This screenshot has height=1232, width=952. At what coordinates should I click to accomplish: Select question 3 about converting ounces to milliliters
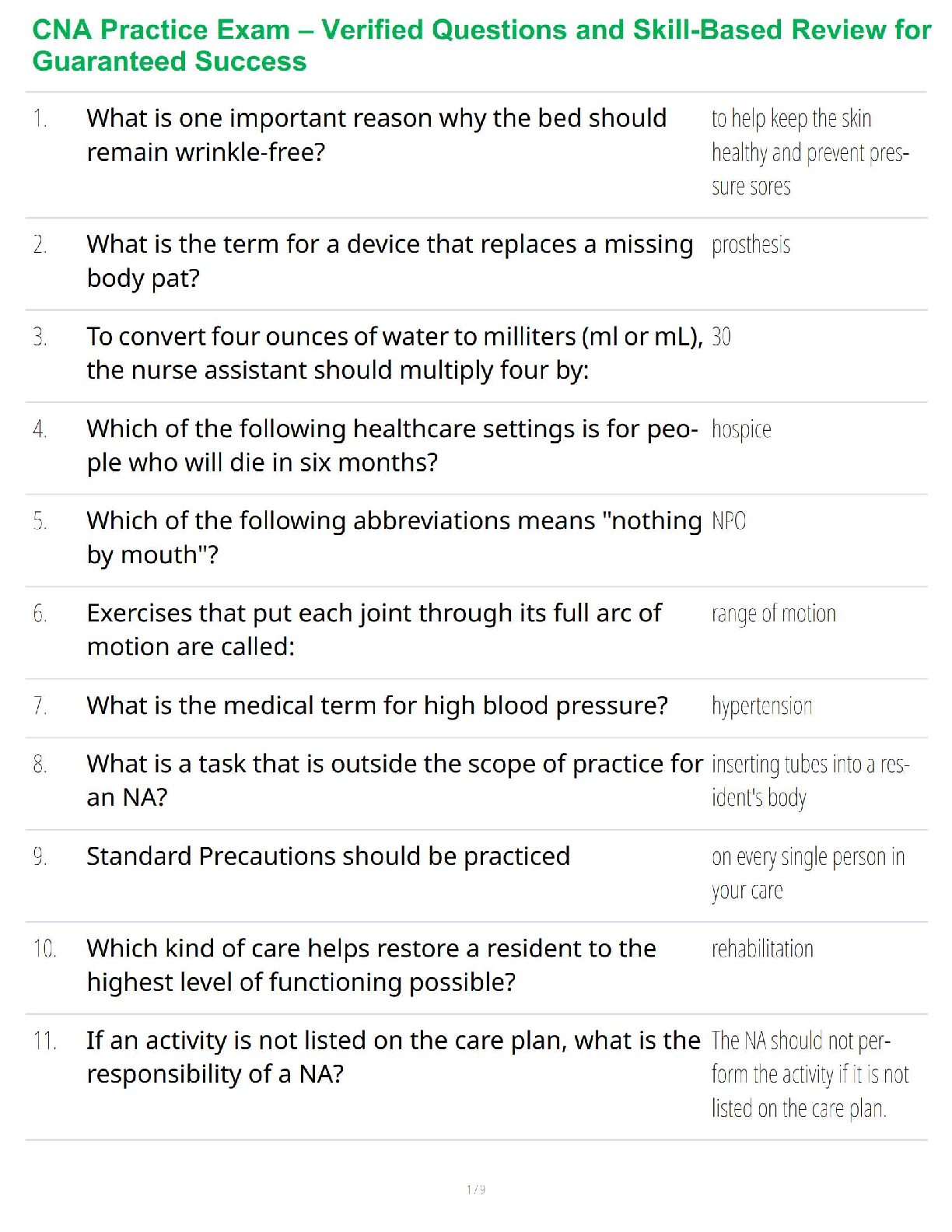[x=394, y=353]
